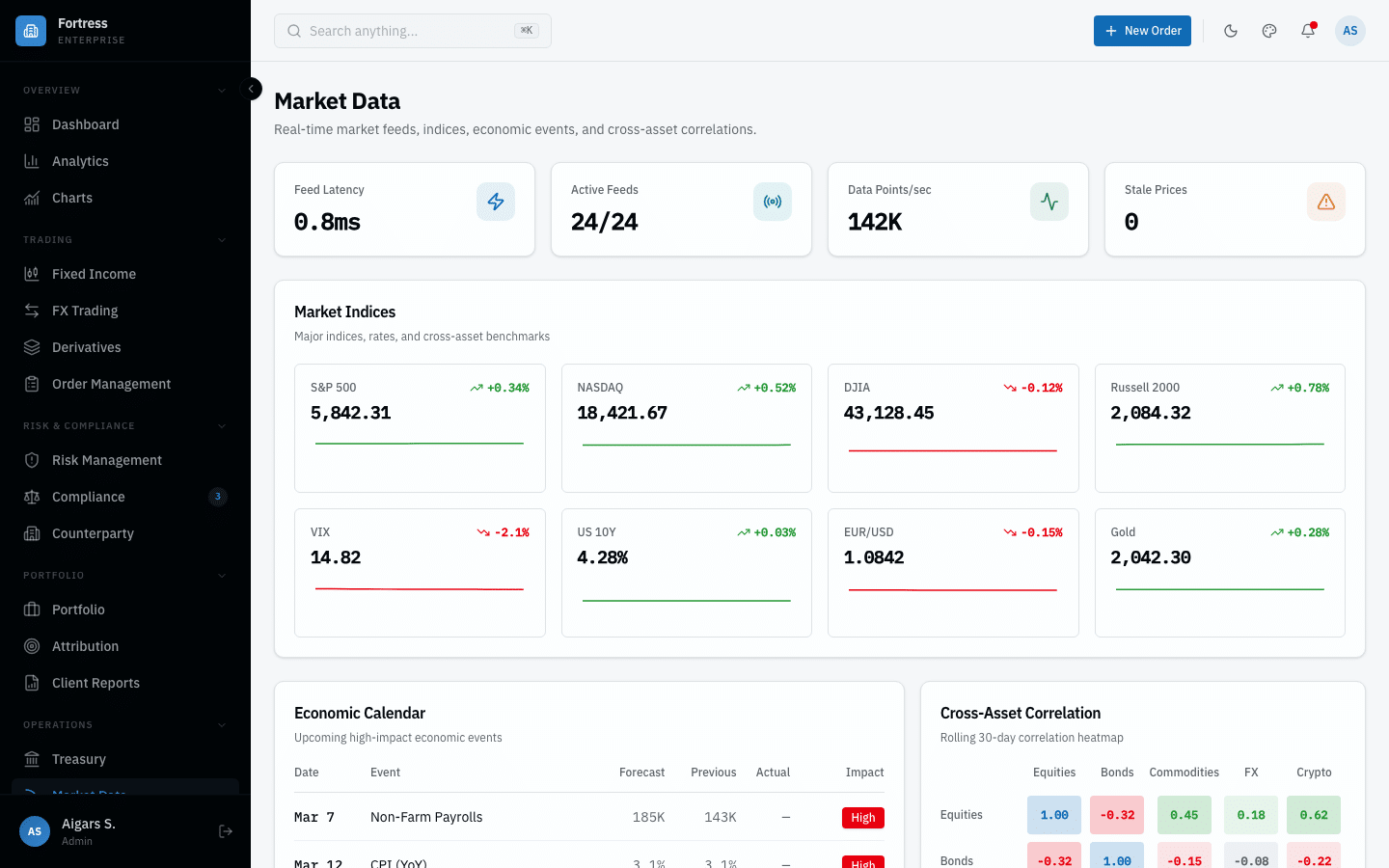Go to the Dashboard page
The height and width of the screenshot is (868, 1389).
click(85, 124)
